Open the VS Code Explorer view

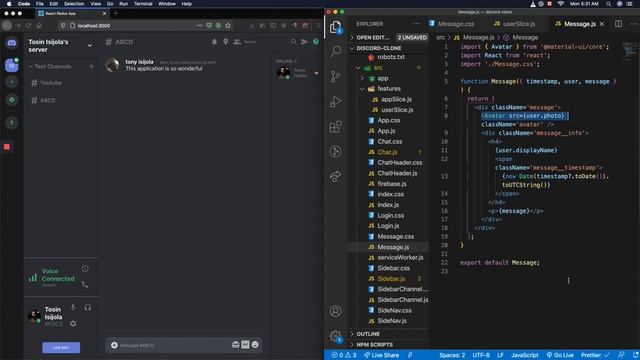point(336,27)
